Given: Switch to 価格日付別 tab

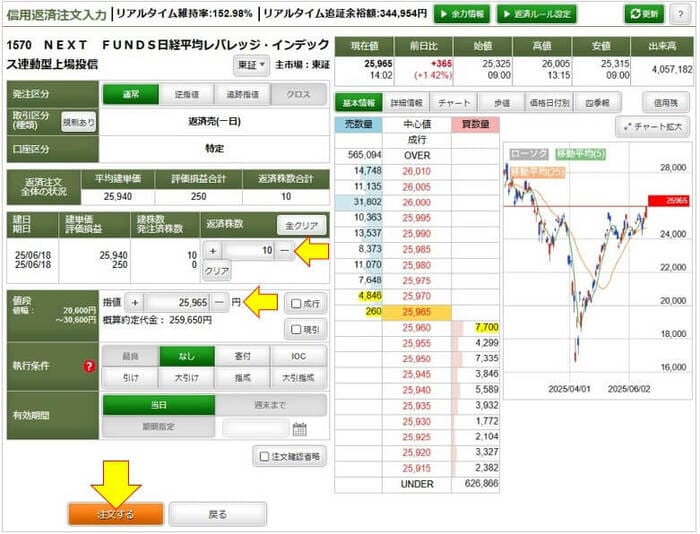Looking at the screenshot, I should point(550,103).
